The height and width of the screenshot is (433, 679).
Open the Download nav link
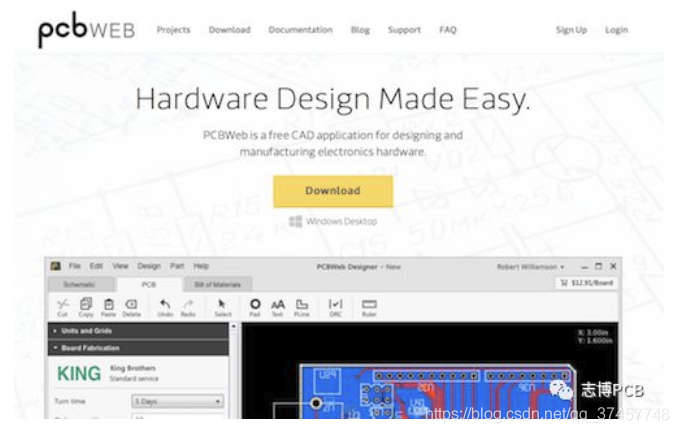tap(230, 30)
